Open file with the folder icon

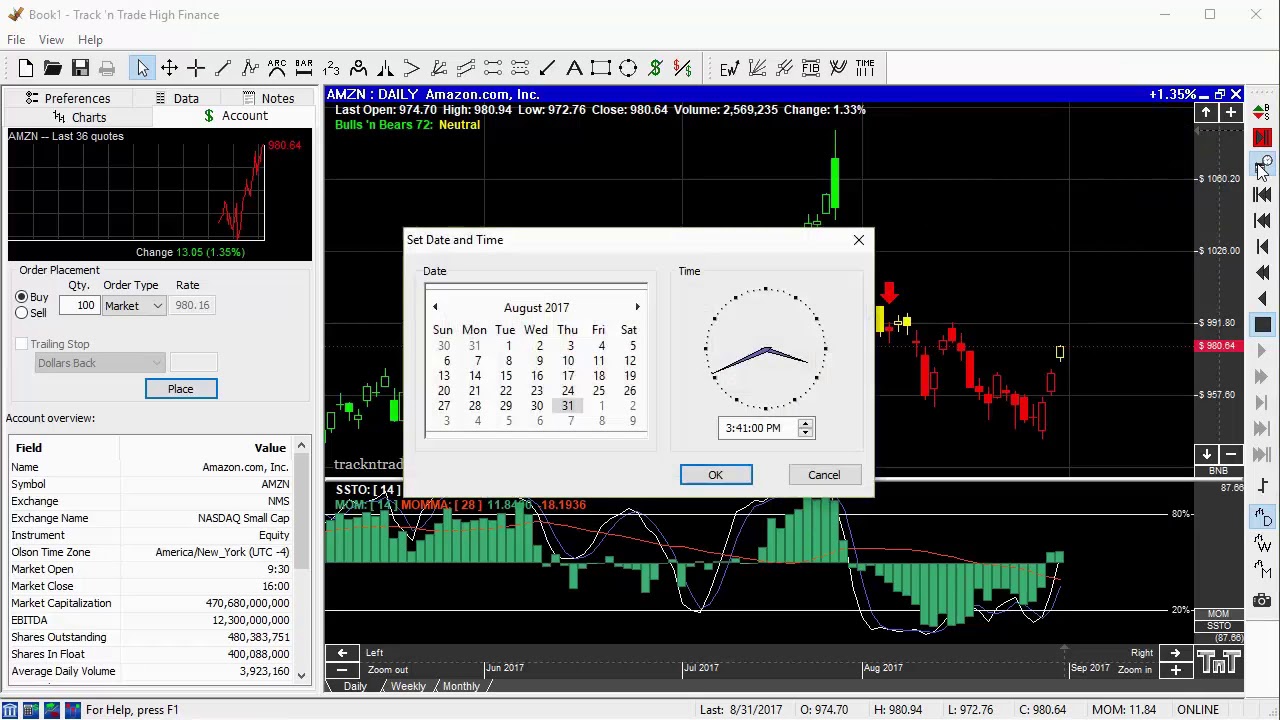click(x=53, y=68)
